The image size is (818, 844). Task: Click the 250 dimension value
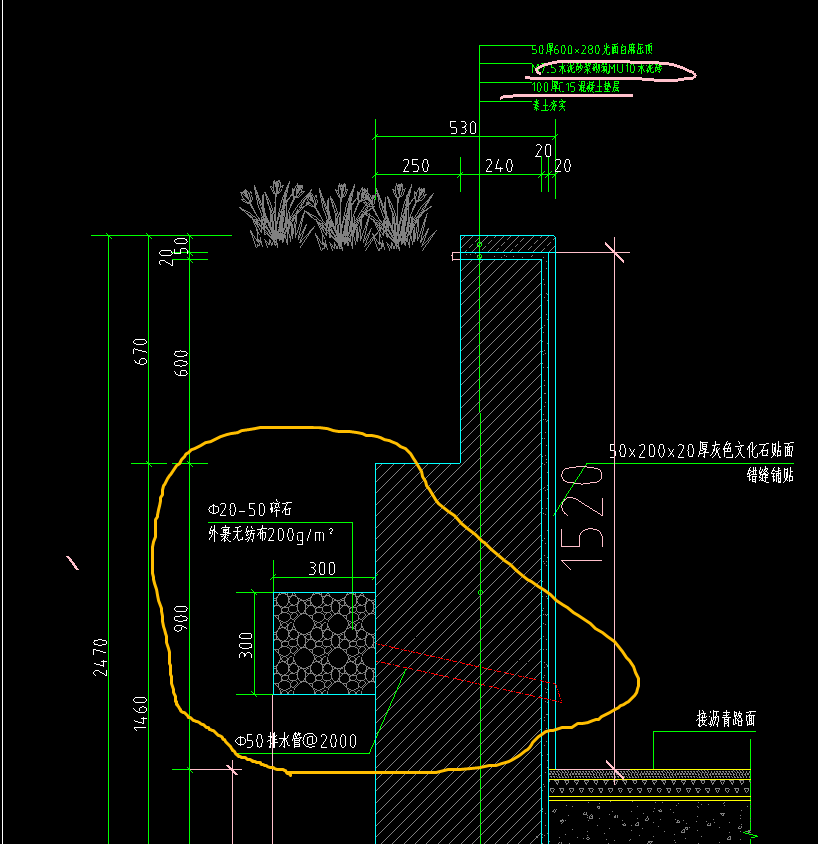[x=416, y=165]
